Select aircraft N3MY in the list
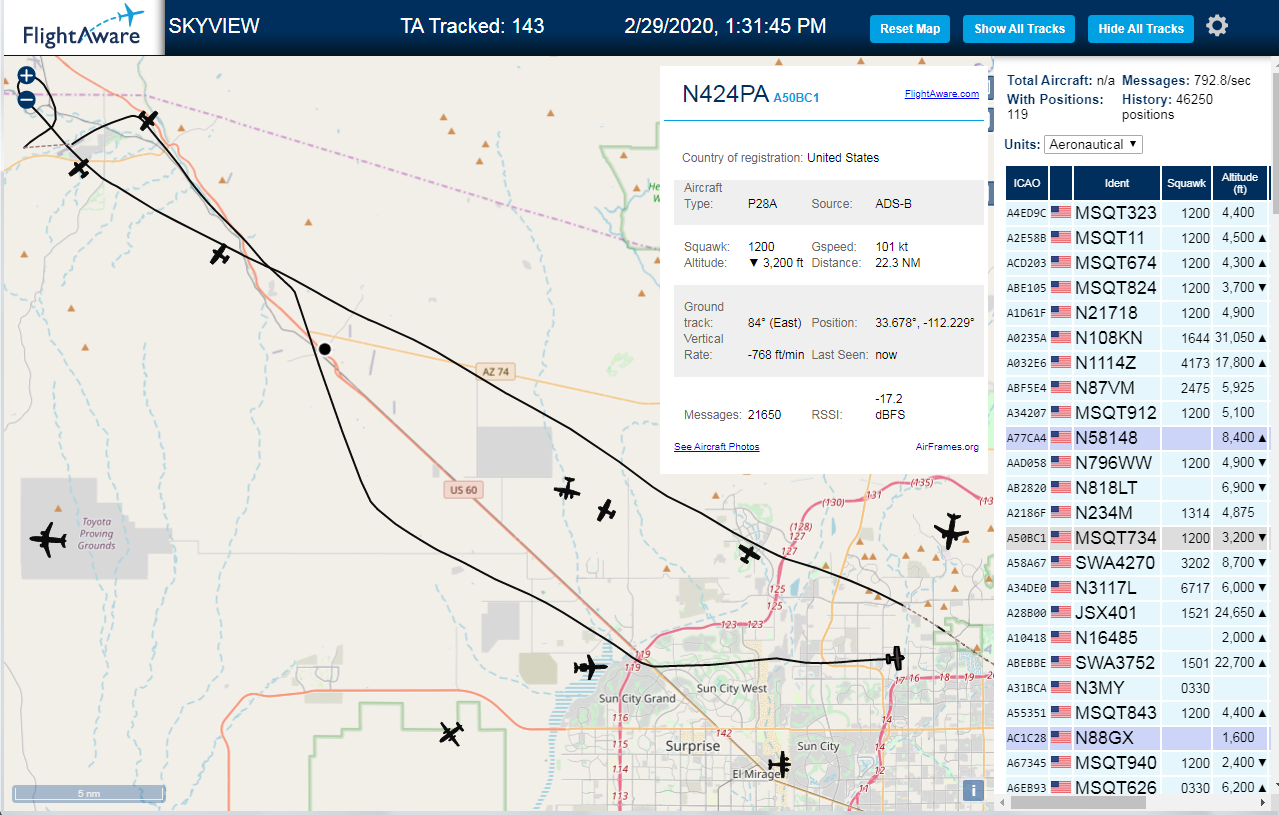The width and height of the screenshot is (1279, 815). point(1137,688)
